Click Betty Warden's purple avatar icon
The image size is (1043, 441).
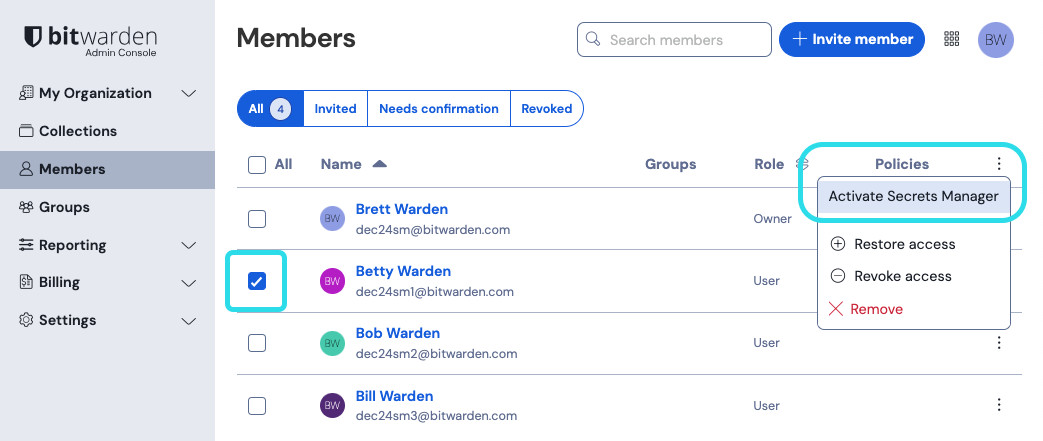pyautogui.click(x=332, y=281)
